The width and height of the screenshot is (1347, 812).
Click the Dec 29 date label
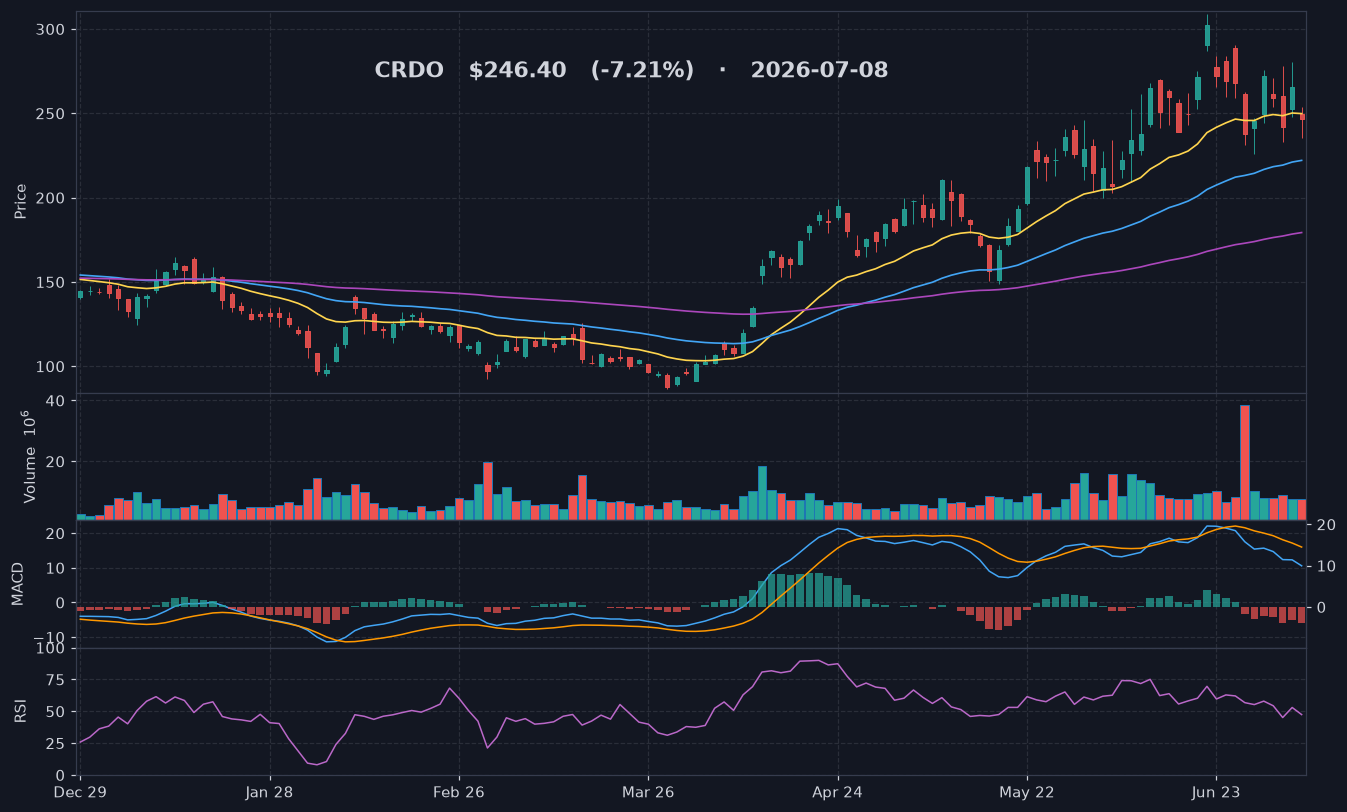pos(80,790)
